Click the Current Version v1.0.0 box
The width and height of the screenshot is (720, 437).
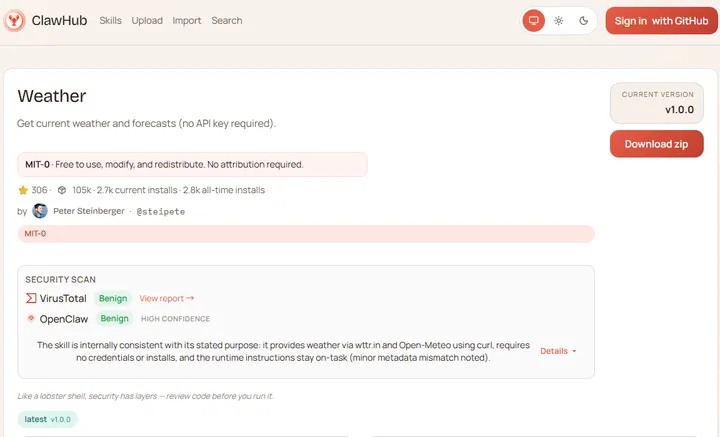657,103
